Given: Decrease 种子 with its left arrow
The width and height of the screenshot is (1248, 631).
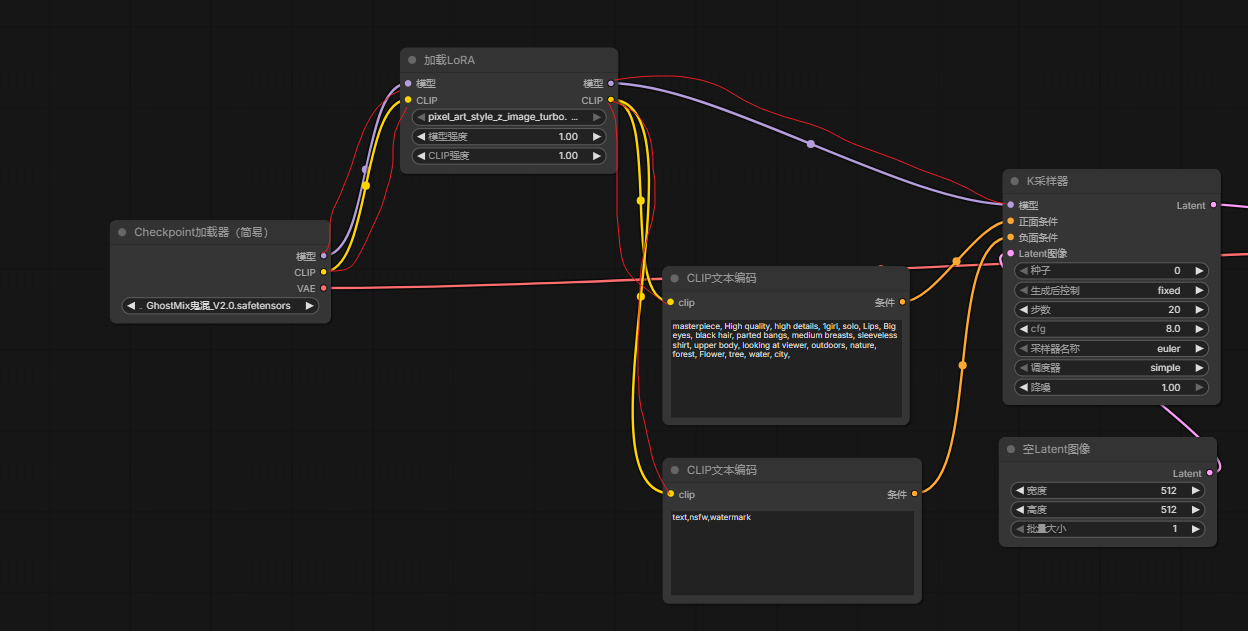Looking at the screenshot, I should click(x=1024, y=271).
